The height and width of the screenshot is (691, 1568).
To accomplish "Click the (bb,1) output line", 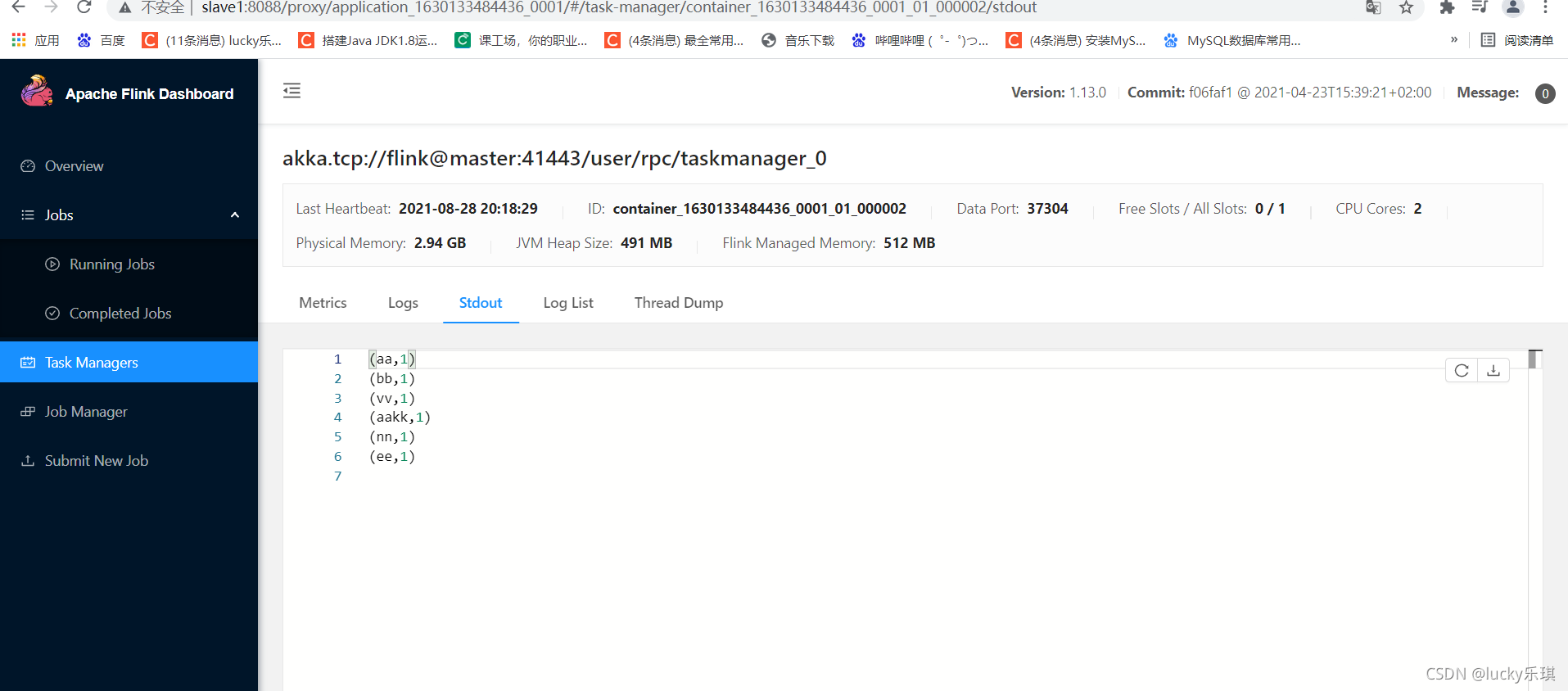I will (x=392, y=379).
